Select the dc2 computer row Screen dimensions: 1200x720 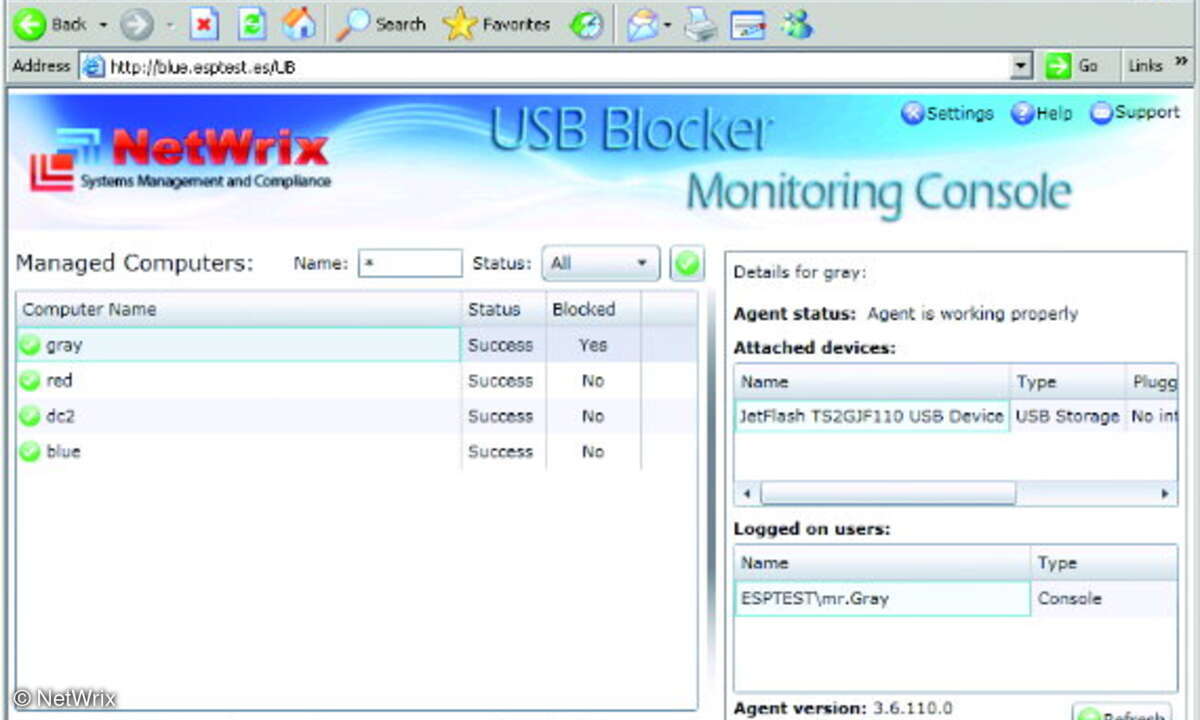pyautogui.click(x=357, y=416)
